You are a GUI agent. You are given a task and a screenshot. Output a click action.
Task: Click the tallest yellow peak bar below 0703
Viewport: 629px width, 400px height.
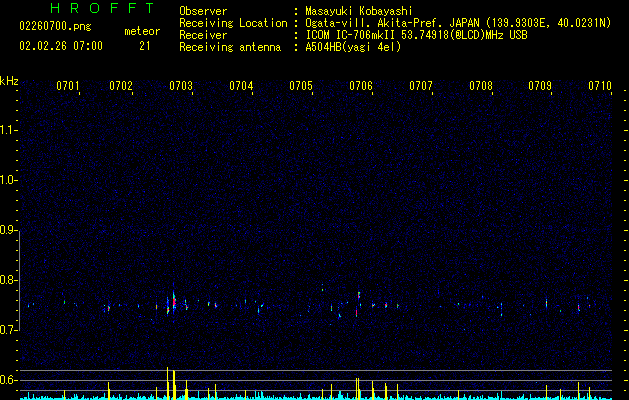[x=168, y=383]
